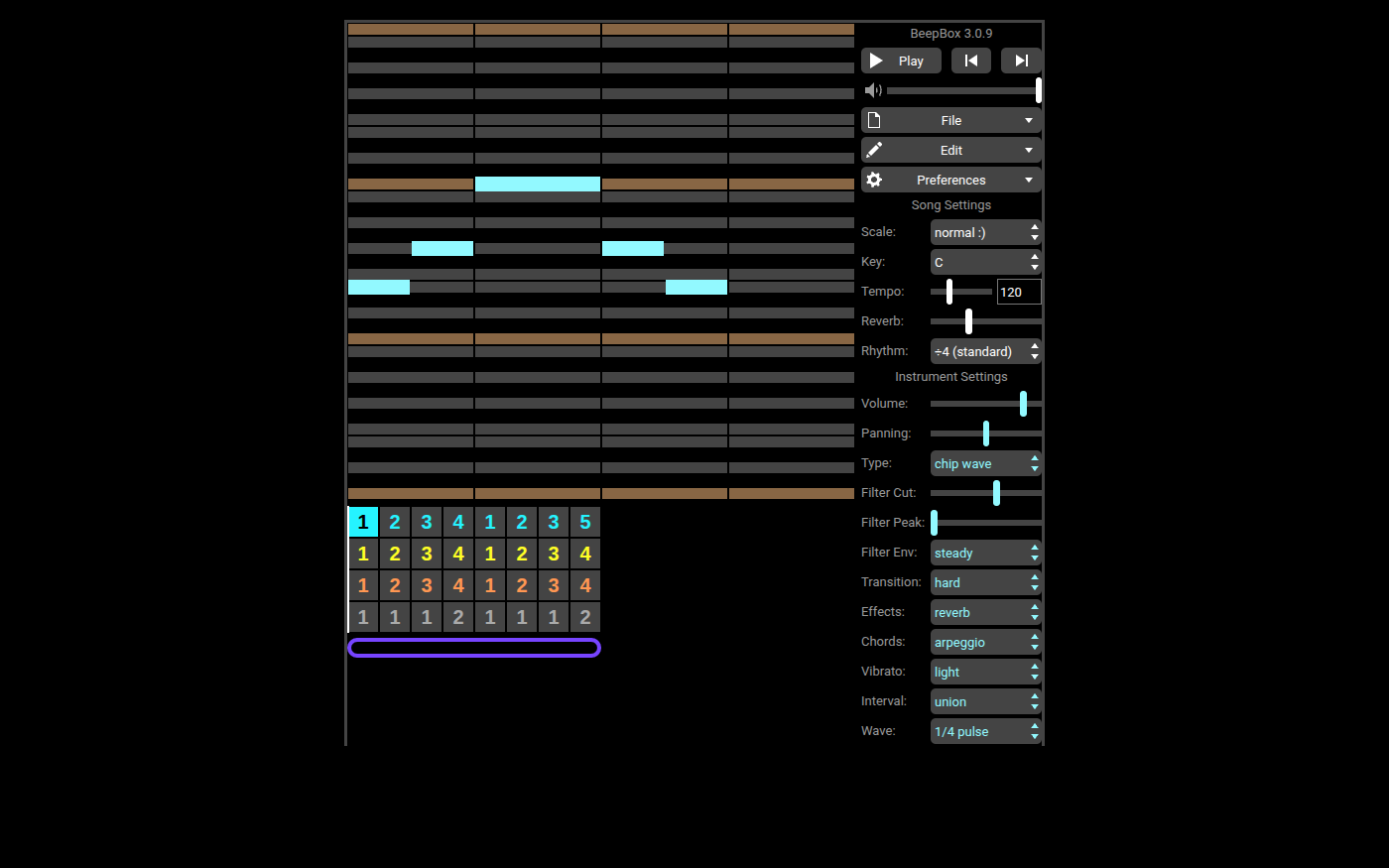The height and width of the screenshot is (868, 1389).
Task: Select the yellow channel's first bar cell
Action: click(x=363, y=554)
